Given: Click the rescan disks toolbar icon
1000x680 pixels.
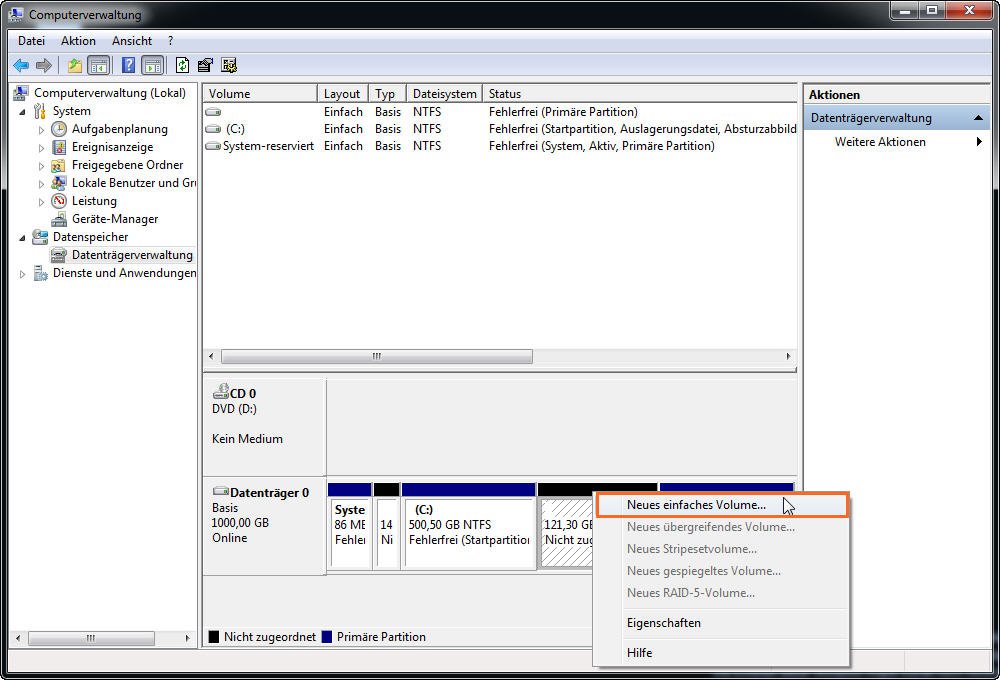Looking at the screenshot, I should tap(205, 65).
